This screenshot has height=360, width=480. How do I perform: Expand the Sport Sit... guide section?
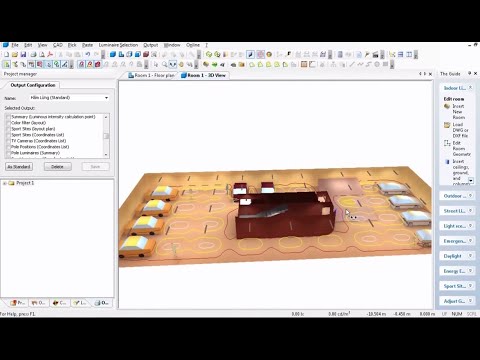tap(470, 286)
